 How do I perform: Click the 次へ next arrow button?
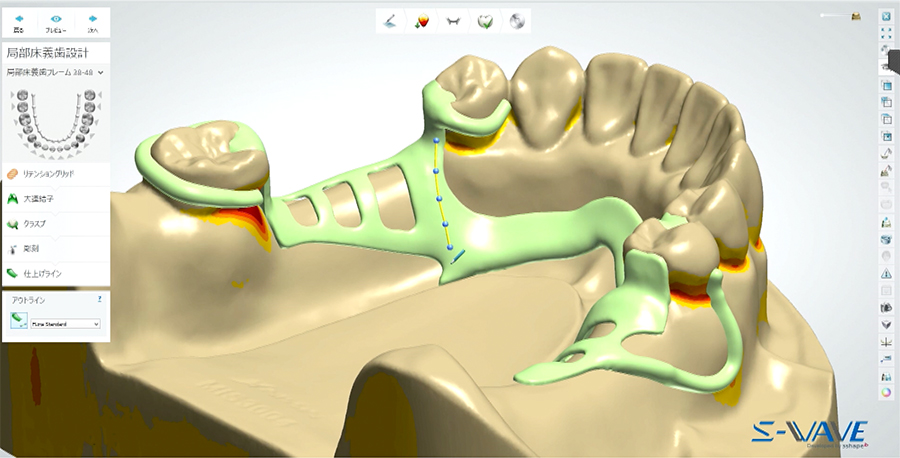point(93,23)
